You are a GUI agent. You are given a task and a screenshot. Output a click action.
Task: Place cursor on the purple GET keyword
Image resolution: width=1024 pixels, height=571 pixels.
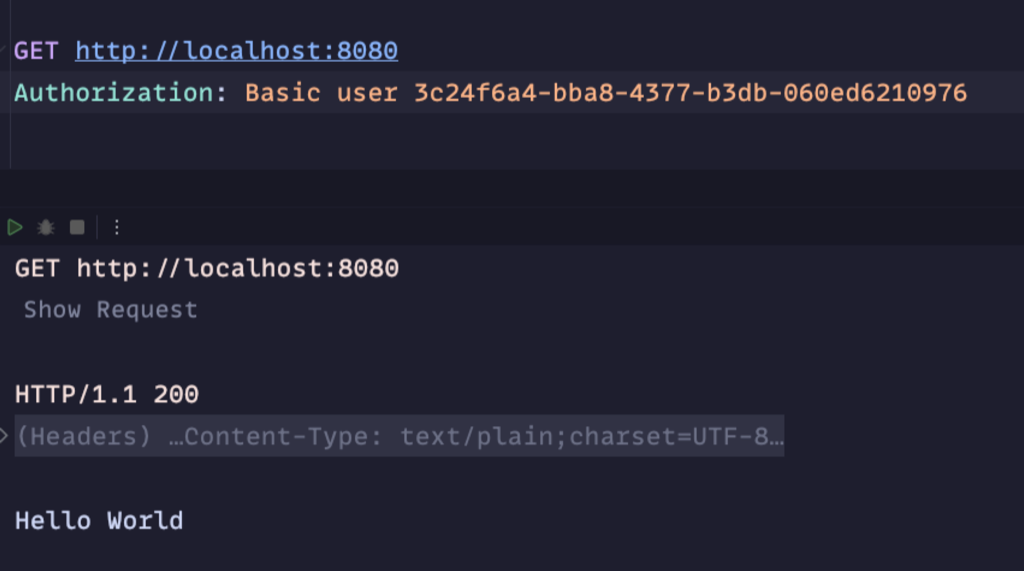pyautogui.click(x=37, y=51)
